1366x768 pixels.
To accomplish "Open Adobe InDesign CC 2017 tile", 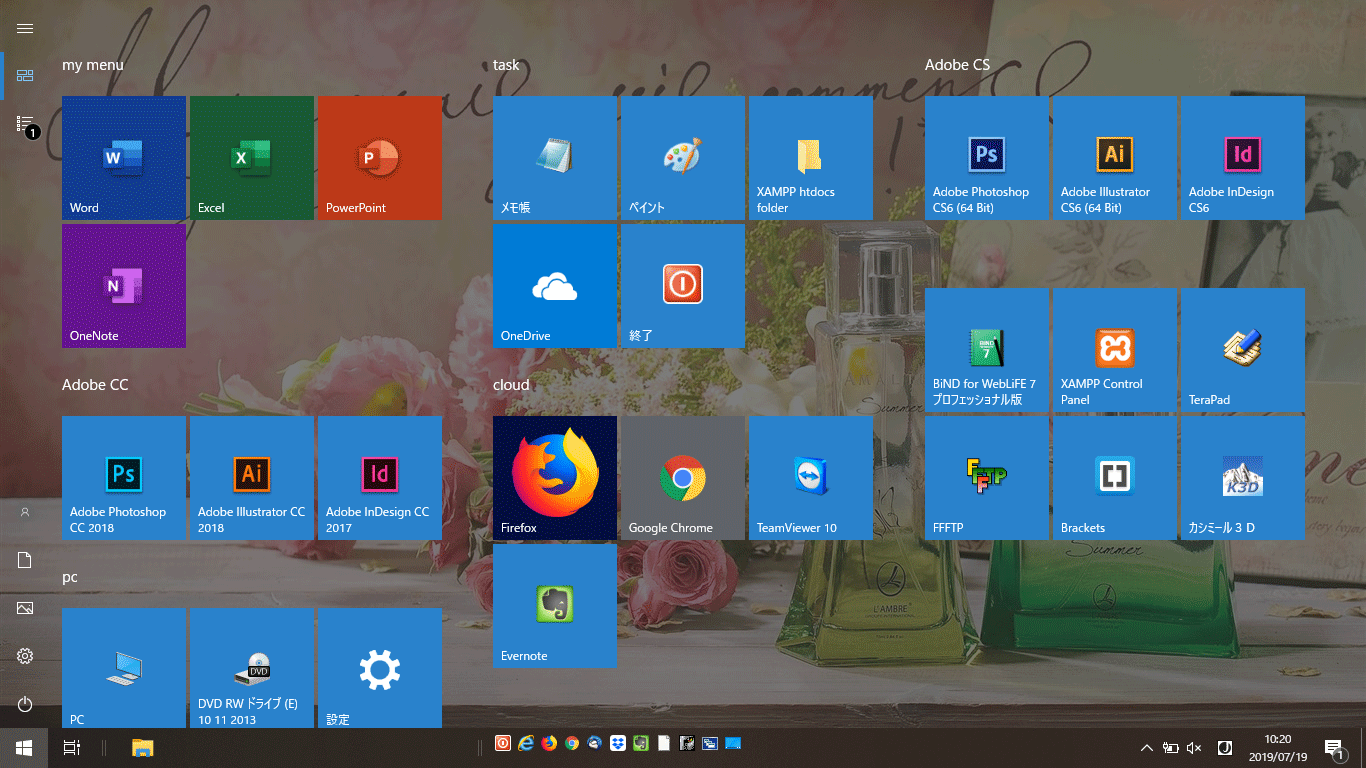I will point(380,478).
